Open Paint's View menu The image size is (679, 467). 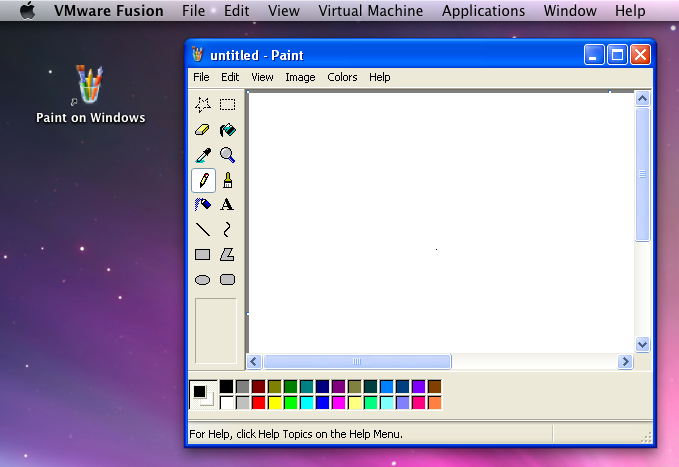pos(262,77)
